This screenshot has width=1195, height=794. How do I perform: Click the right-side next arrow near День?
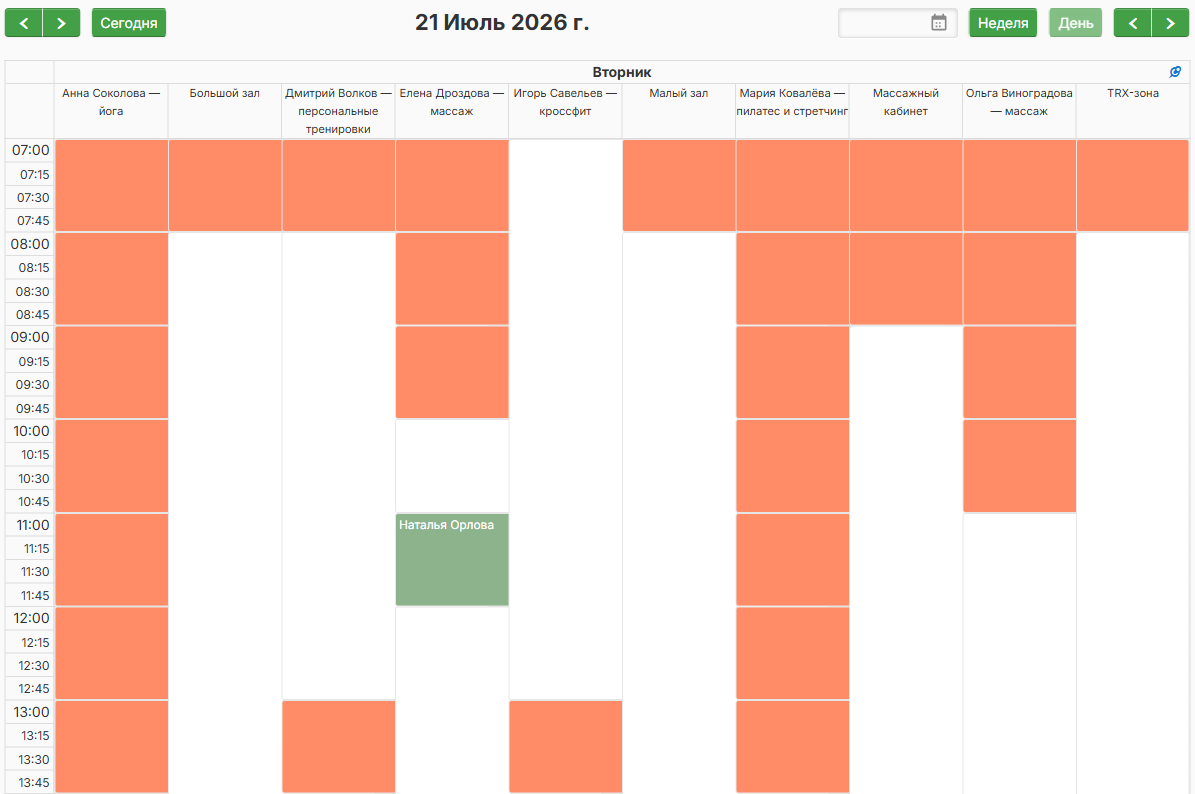tap(1171, 23)
